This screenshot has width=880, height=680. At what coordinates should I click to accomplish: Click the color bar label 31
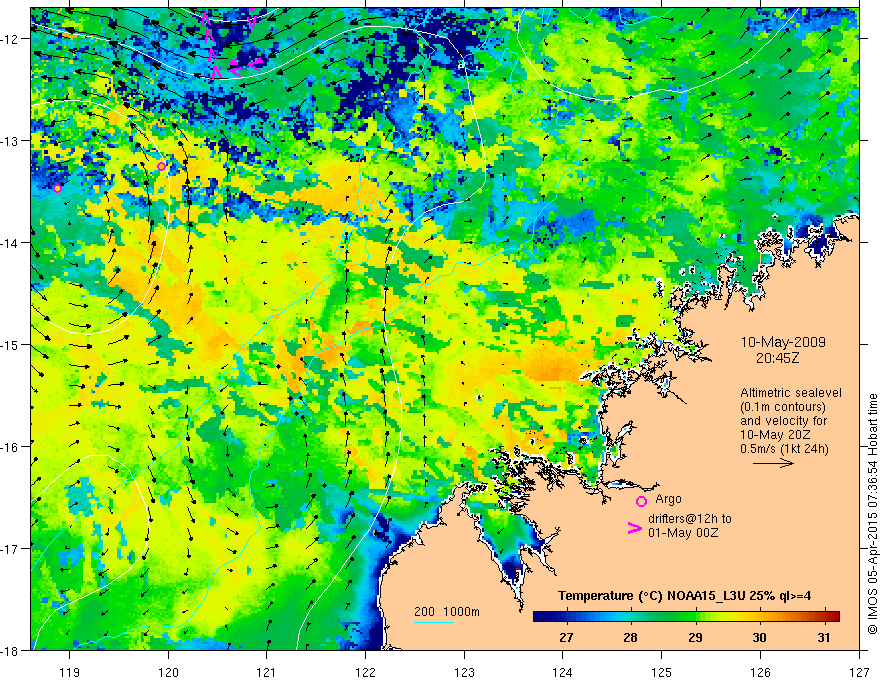pyautogui.click(x=823, y=637)
